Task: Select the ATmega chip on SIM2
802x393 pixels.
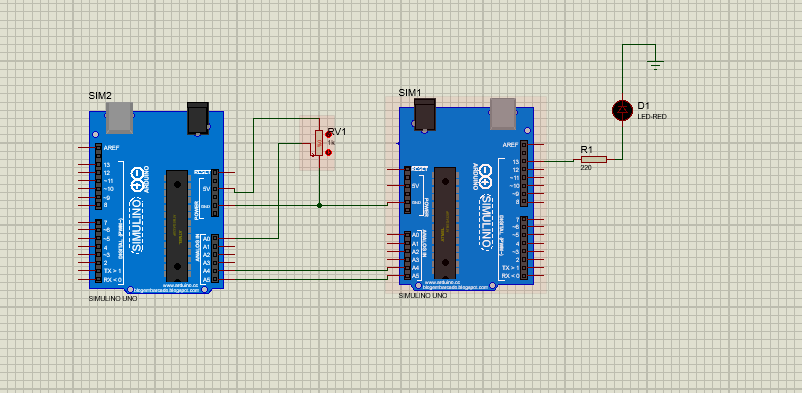Action: (176, 226)
